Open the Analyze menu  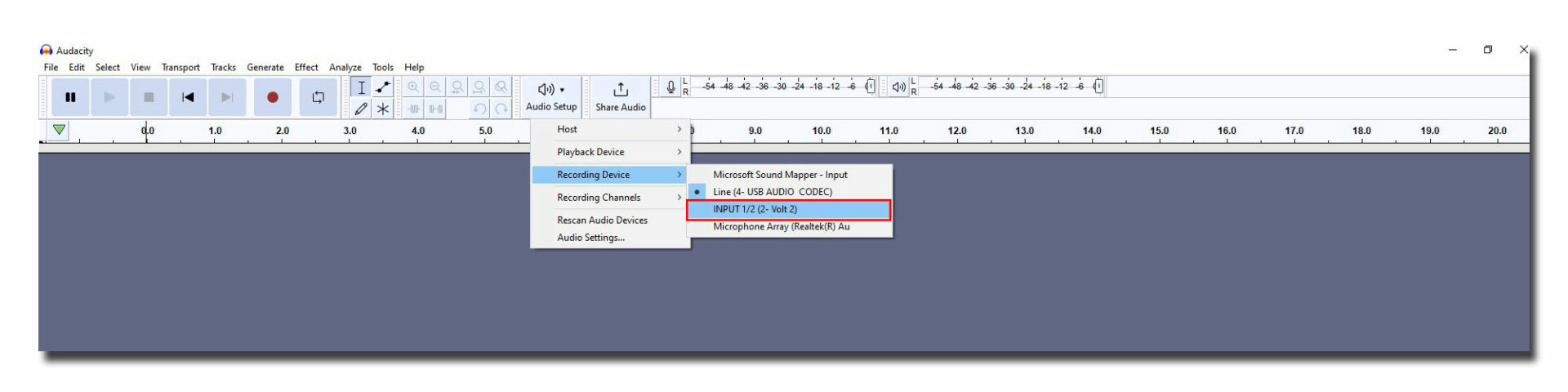pos(345,67)
